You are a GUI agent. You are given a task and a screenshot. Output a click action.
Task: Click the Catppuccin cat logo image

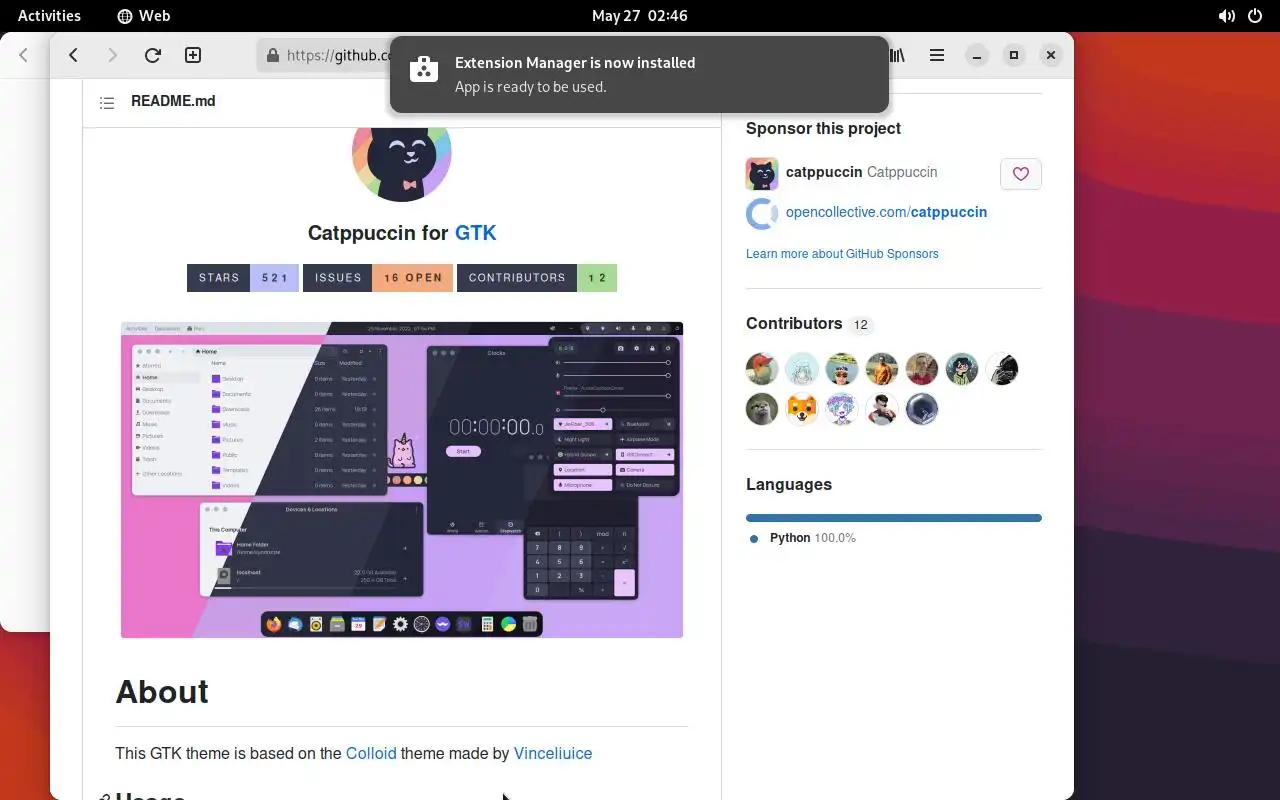pos(402,160)
